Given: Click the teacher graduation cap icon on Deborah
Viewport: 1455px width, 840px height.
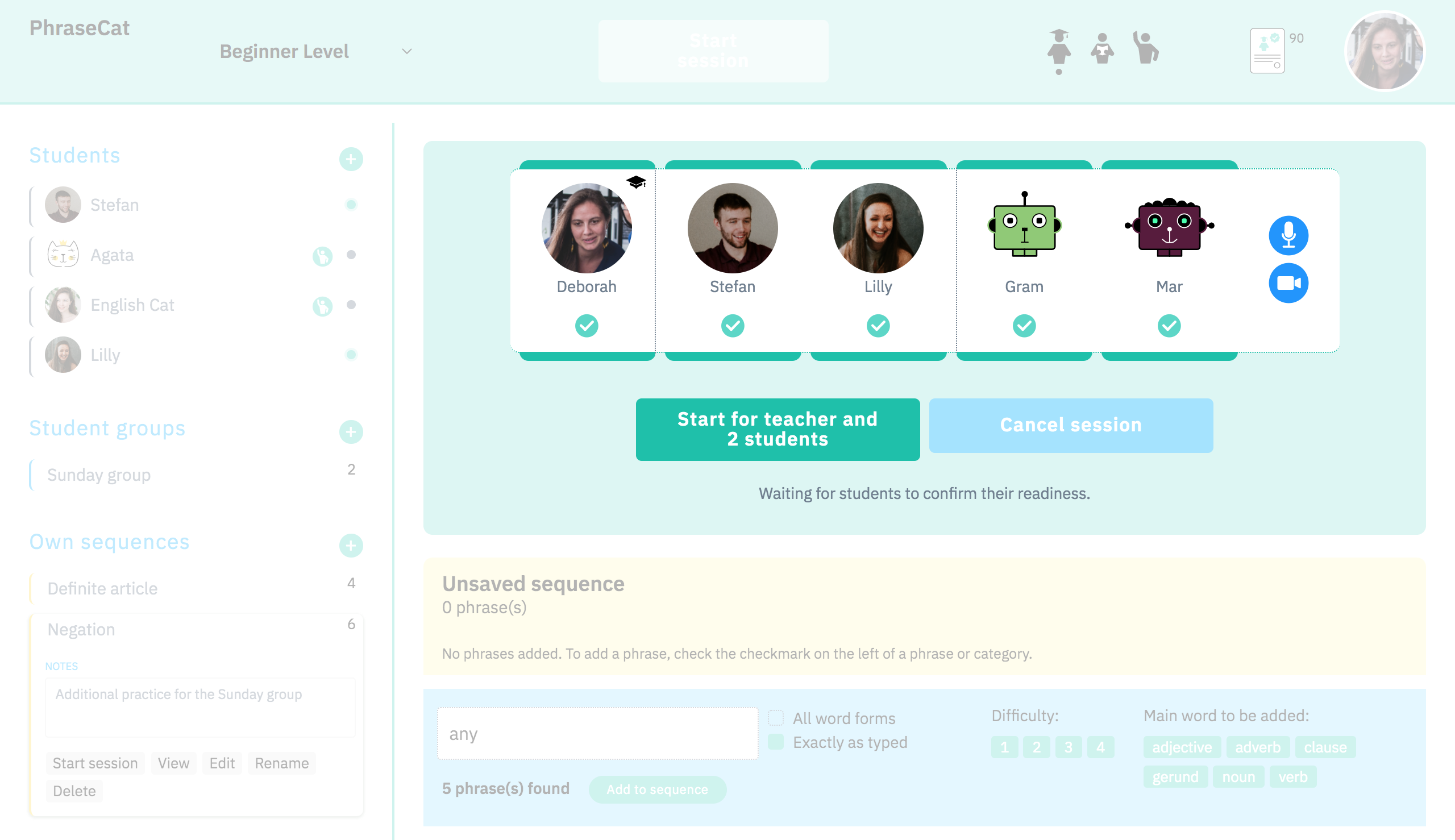Looking at the screenshot, I should point(637,182).
